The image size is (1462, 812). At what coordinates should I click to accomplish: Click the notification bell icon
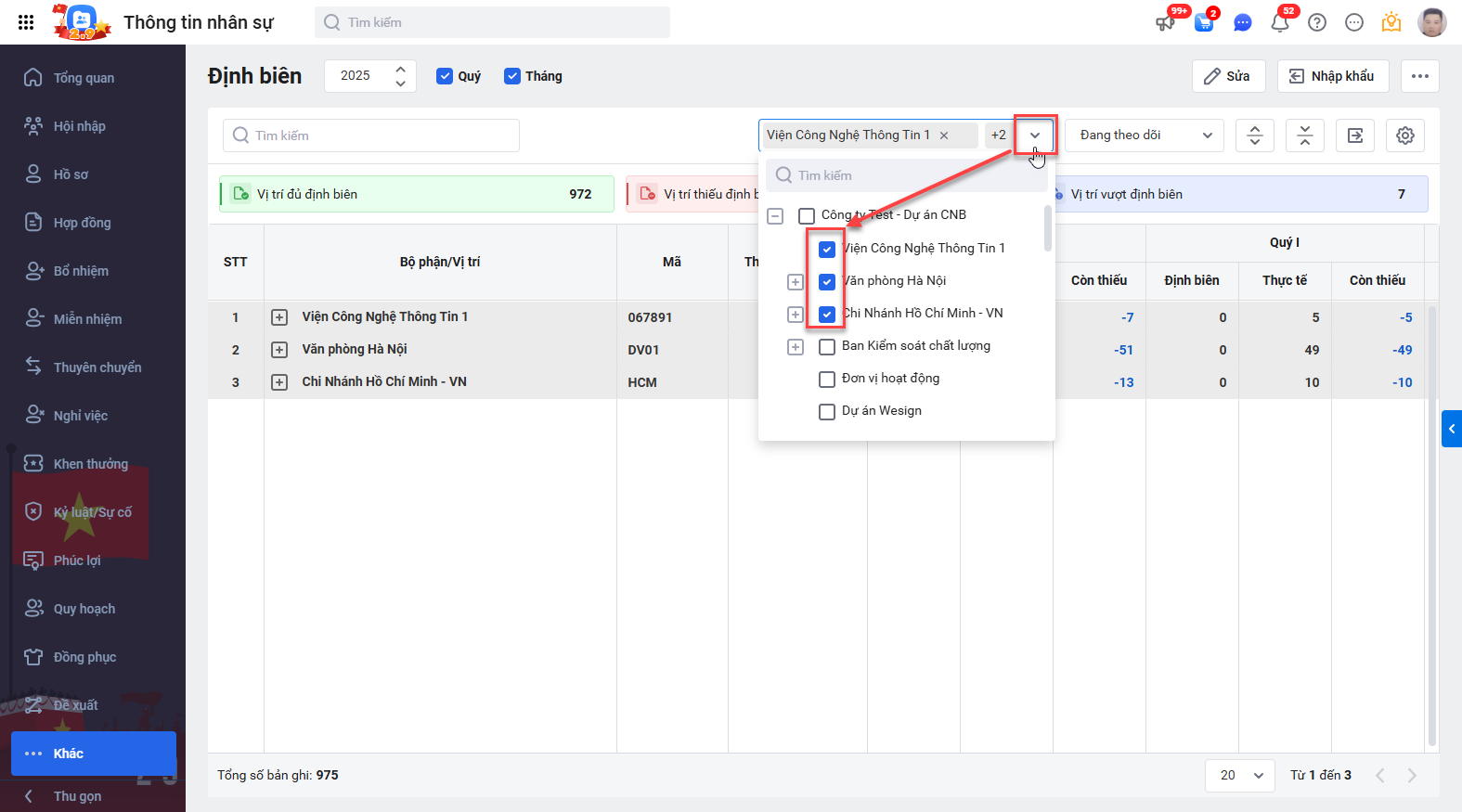[x=1280, y=22]
